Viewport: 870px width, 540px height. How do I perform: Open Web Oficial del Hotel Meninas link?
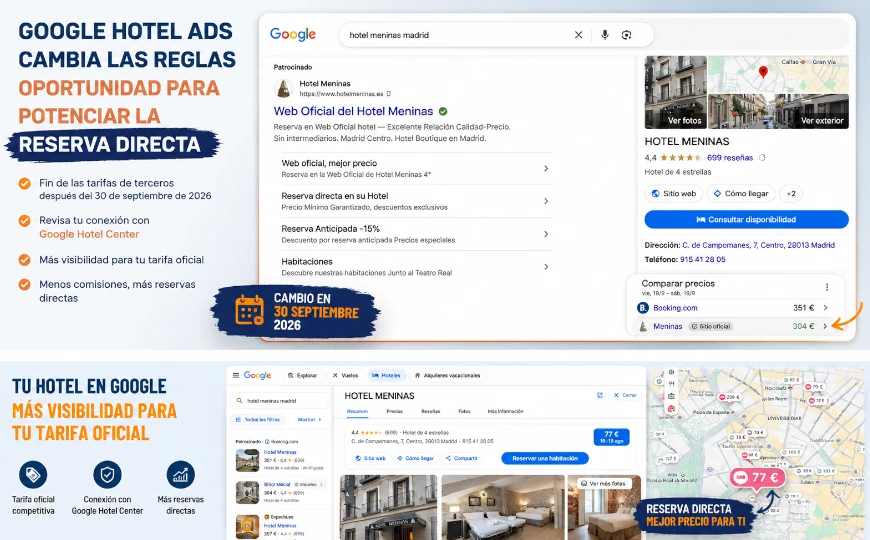coord(353,111)
